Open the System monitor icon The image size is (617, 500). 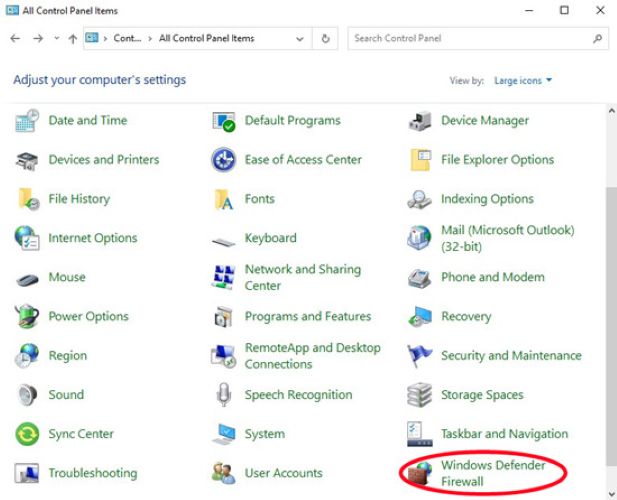[224, 434]
